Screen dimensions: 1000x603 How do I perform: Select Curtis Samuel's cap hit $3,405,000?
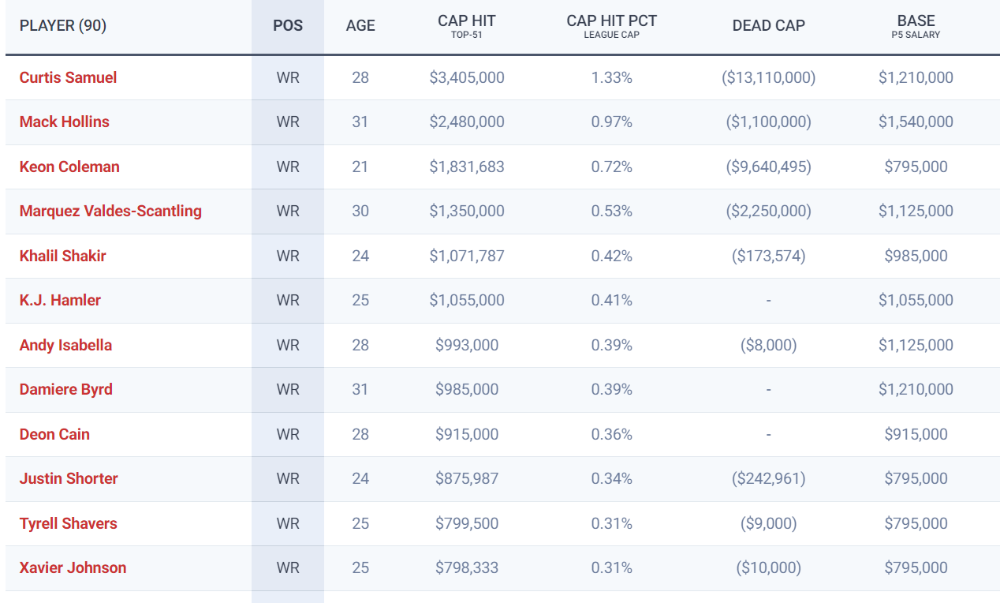pyautogui.click(x=466, y=78)
